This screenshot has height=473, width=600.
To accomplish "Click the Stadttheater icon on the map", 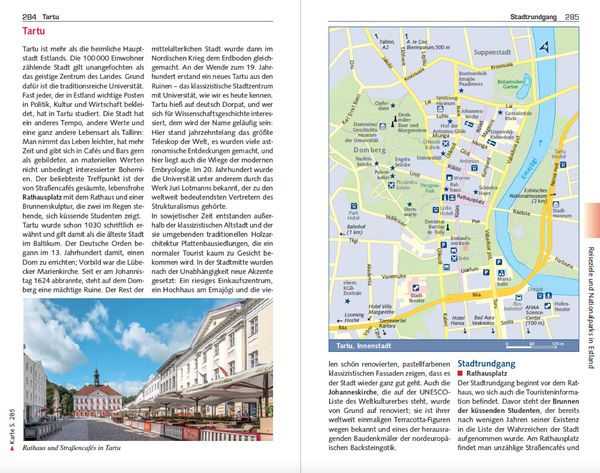I will click(415, 288).
